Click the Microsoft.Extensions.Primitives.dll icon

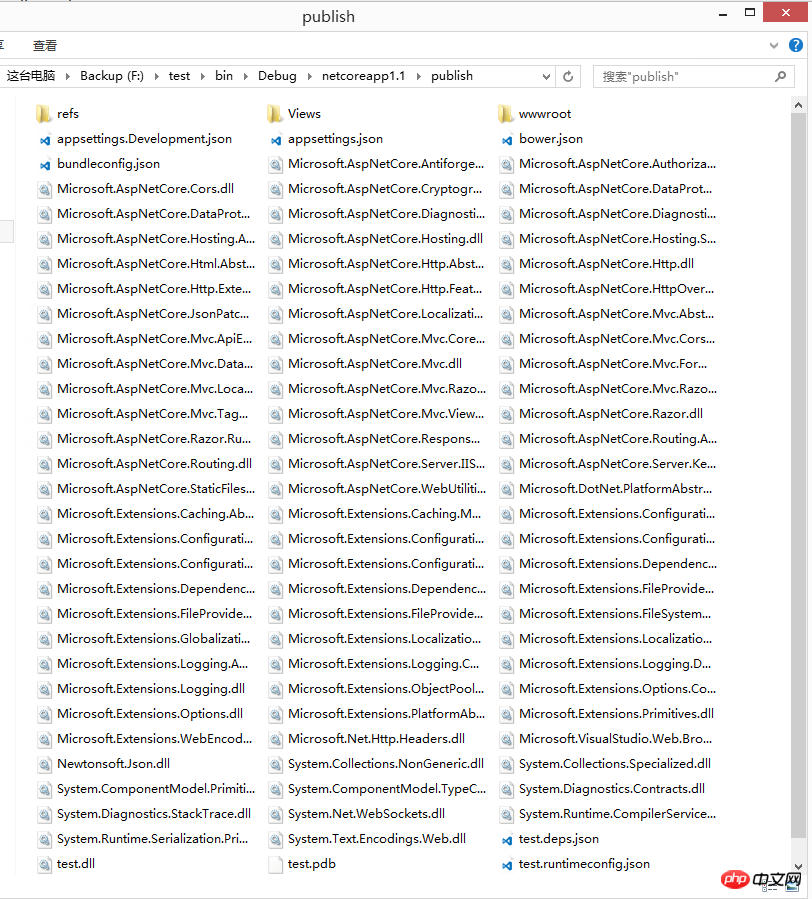[x=507, y=714]
